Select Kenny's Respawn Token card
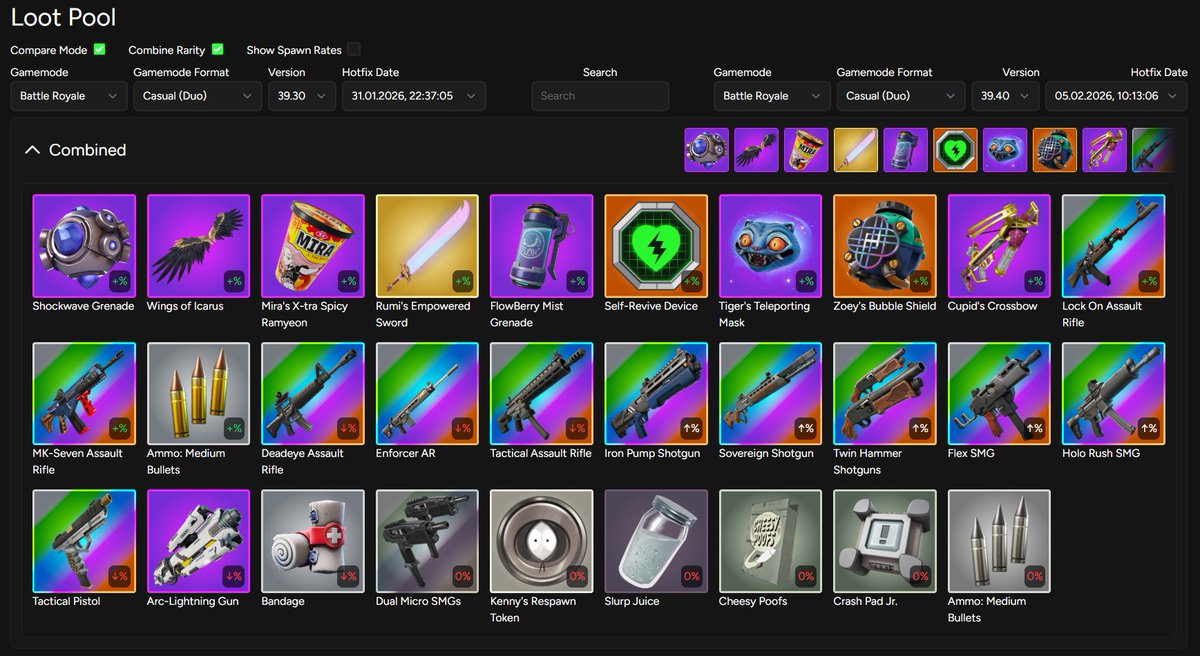Image resolution: width=1200 pixels, height=656 pixels. (542, 541)
